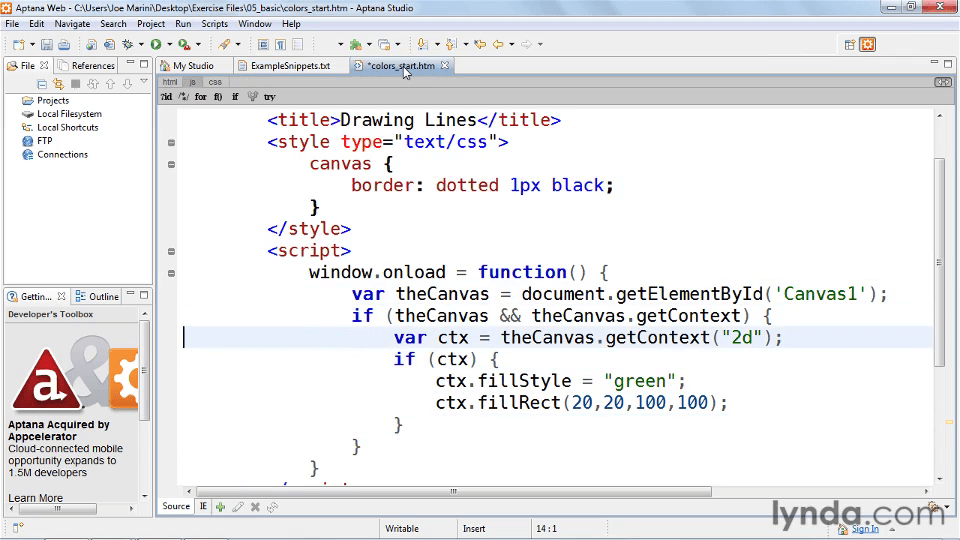960x540 pixels.
Task: Switch to the IE preview tab
Action: pyautogui.click(x=203, y=506)
